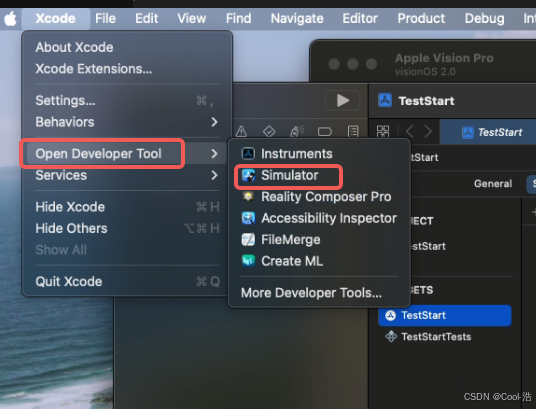
Task: Open the Navigate menu
Action: (297, 18)
